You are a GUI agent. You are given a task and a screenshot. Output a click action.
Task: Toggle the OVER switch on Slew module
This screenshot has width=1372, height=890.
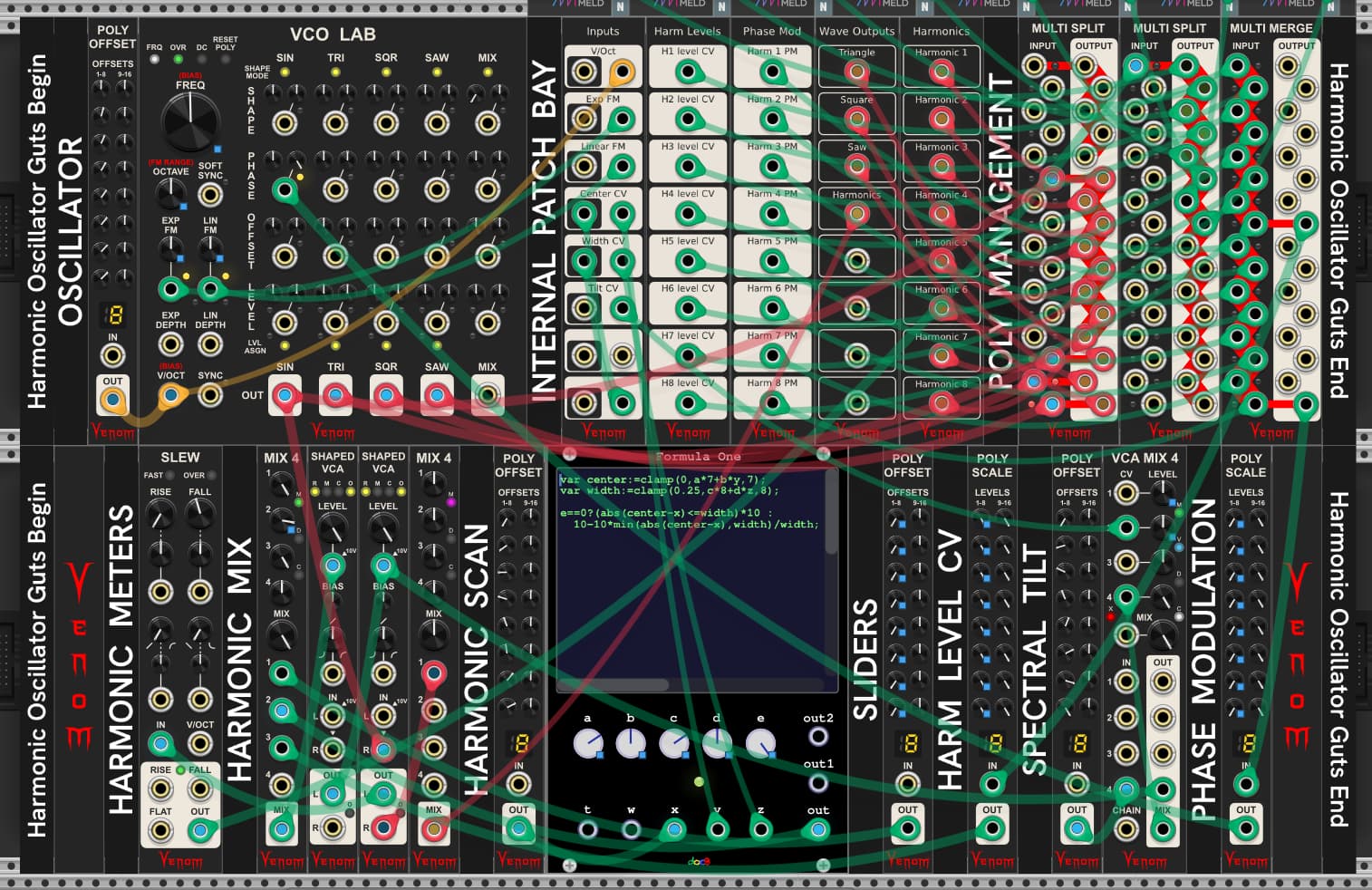pos(211,475)
